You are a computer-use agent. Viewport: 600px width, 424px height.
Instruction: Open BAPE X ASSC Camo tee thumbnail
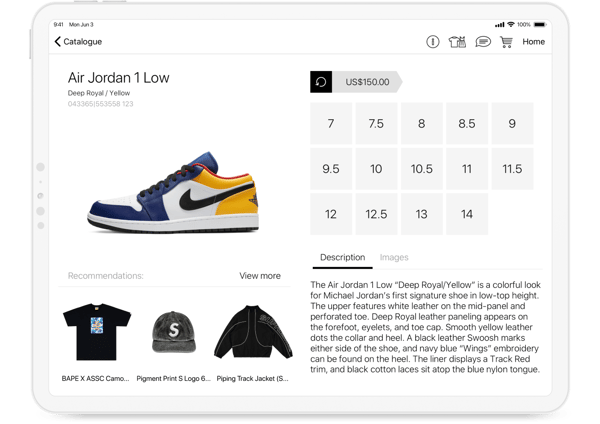[97, 332]
